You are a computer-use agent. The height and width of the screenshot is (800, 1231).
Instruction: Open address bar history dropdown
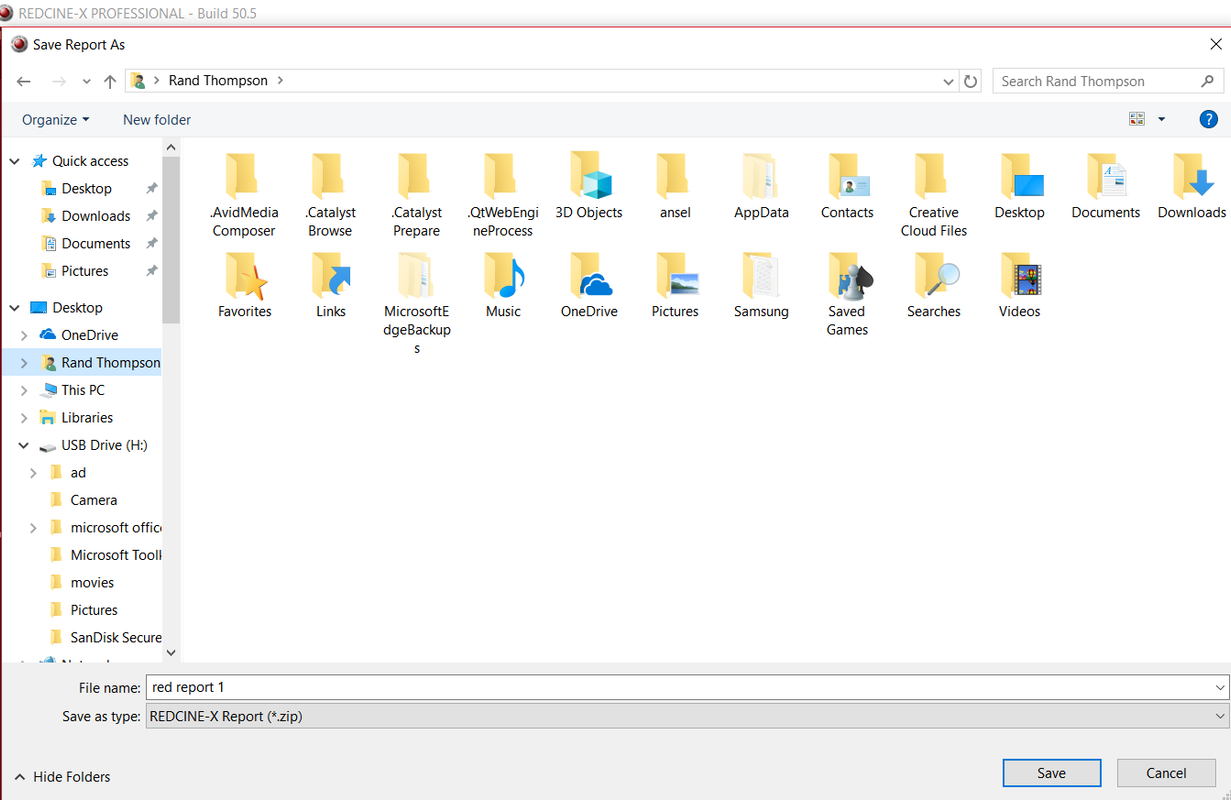[x=949, y=81]
